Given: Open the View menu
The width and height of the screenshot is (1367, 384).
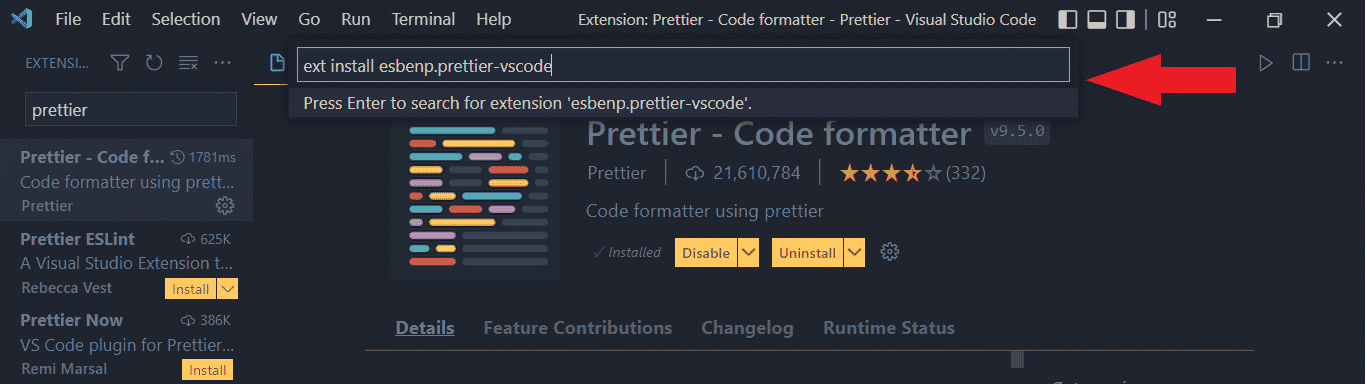Looking at the screenshot, I should click(260, 19).
